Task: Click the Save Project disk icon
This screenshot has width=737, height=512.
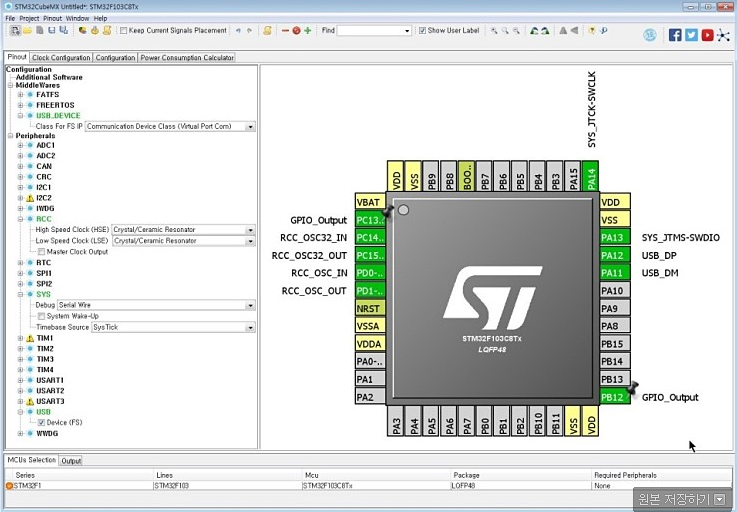Action: click(52, 31)
